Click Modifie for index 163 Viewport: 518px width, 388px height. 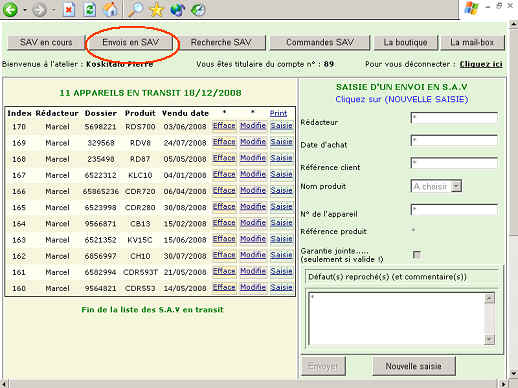253,239
